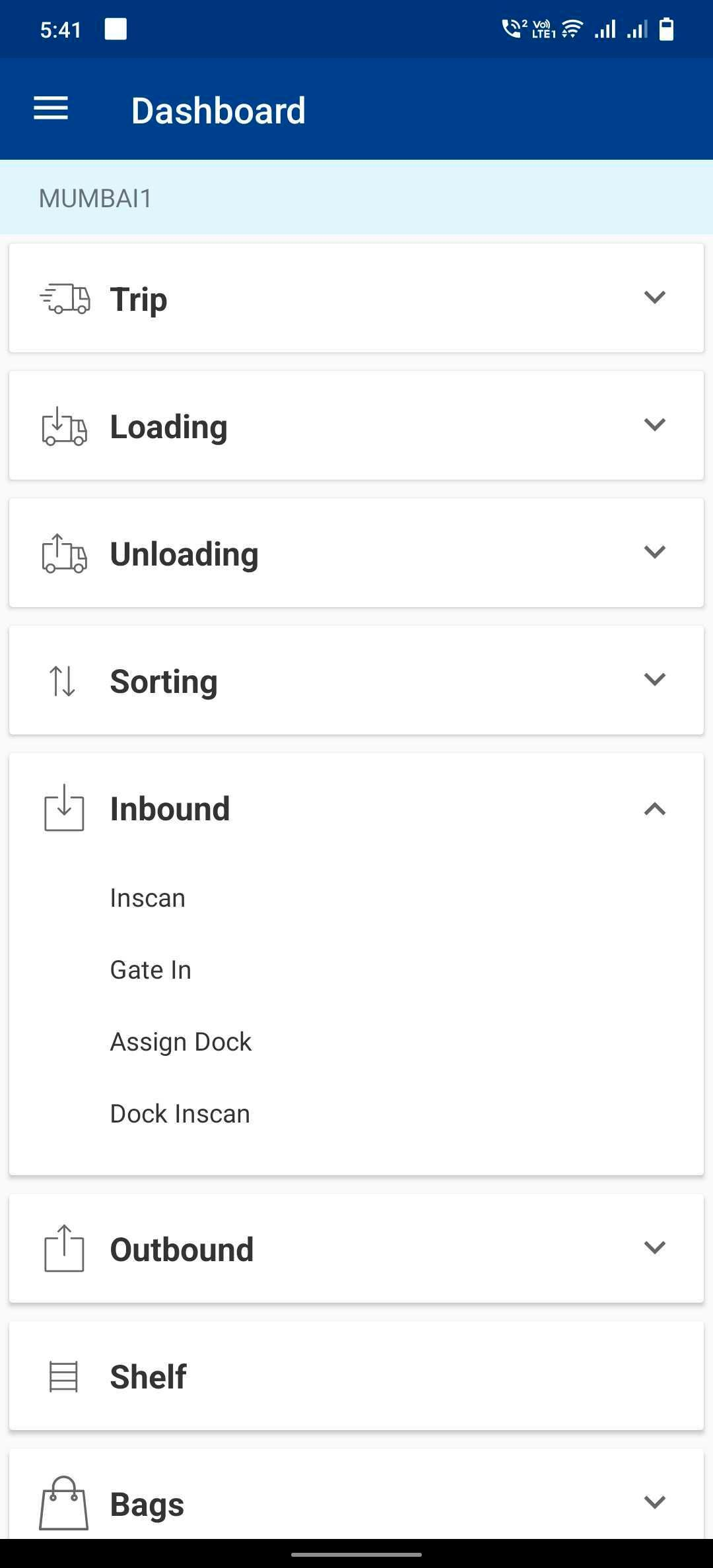Tap the Trip speeding truck icon

[x=65, y=298]
